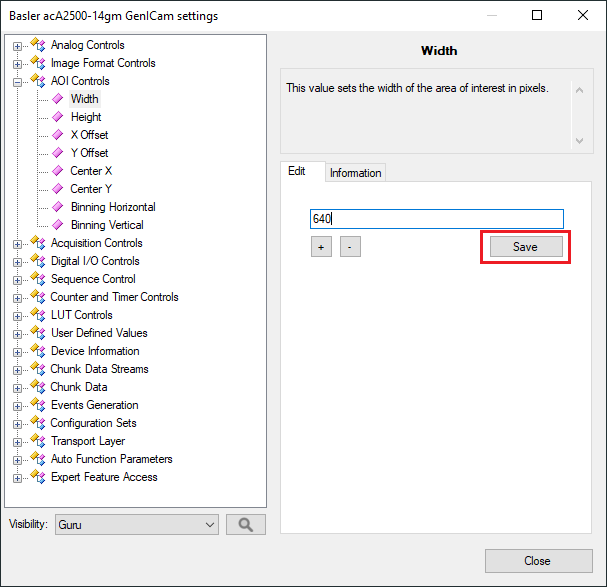Open the Visibility dropdown set to Guru
The image size is (607, 587).
coord(137,524)
